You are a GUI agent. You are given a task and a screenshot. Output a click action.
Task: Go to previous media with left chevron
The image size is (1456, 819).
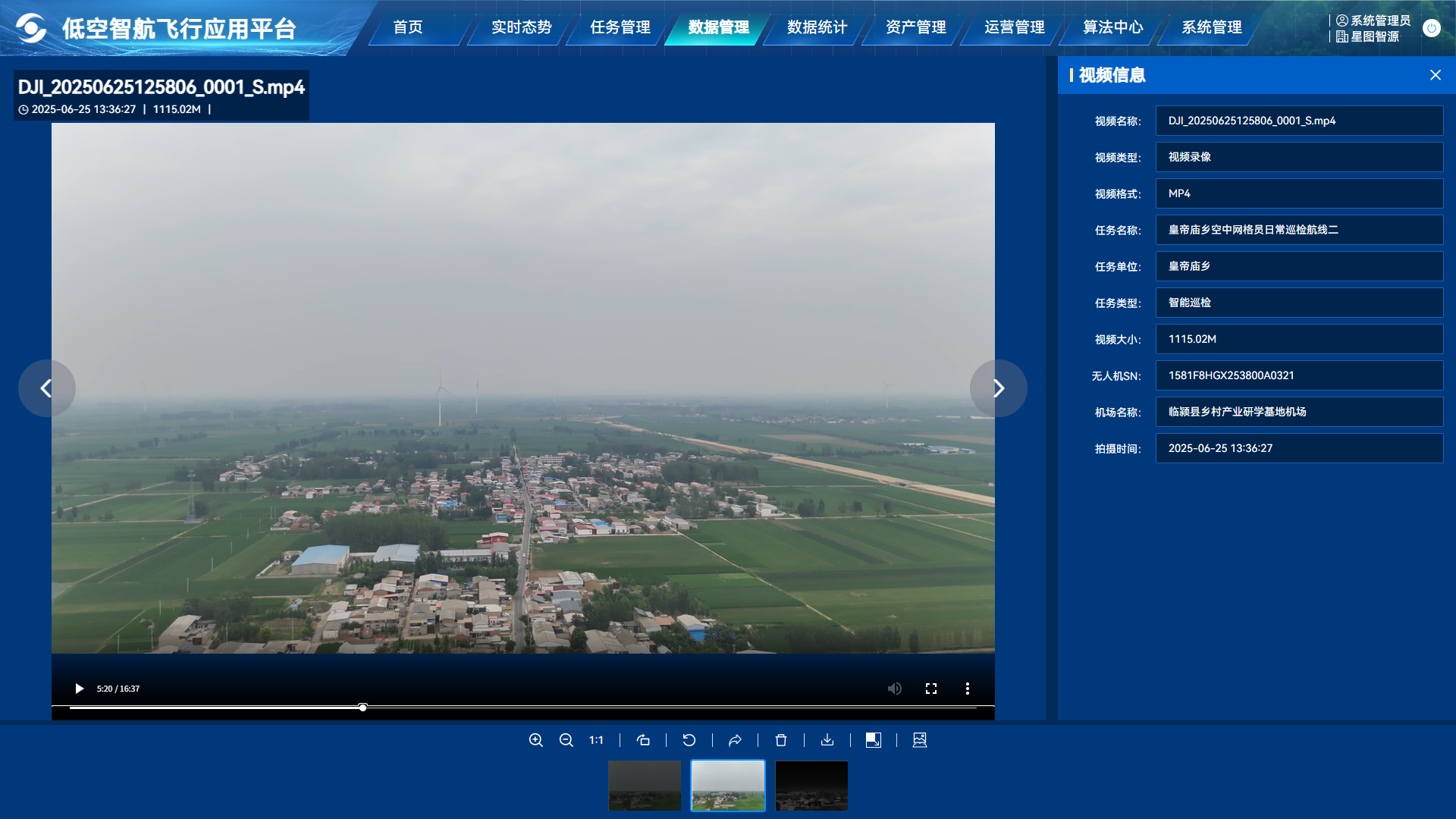click(47, 388)
